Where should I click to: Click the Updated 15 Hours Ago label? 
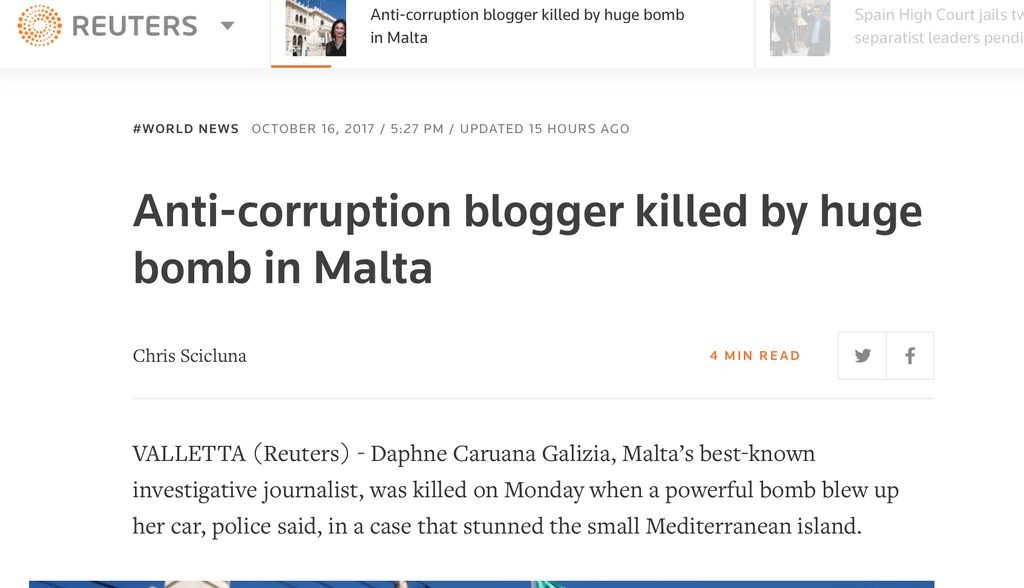click(545, 129)
